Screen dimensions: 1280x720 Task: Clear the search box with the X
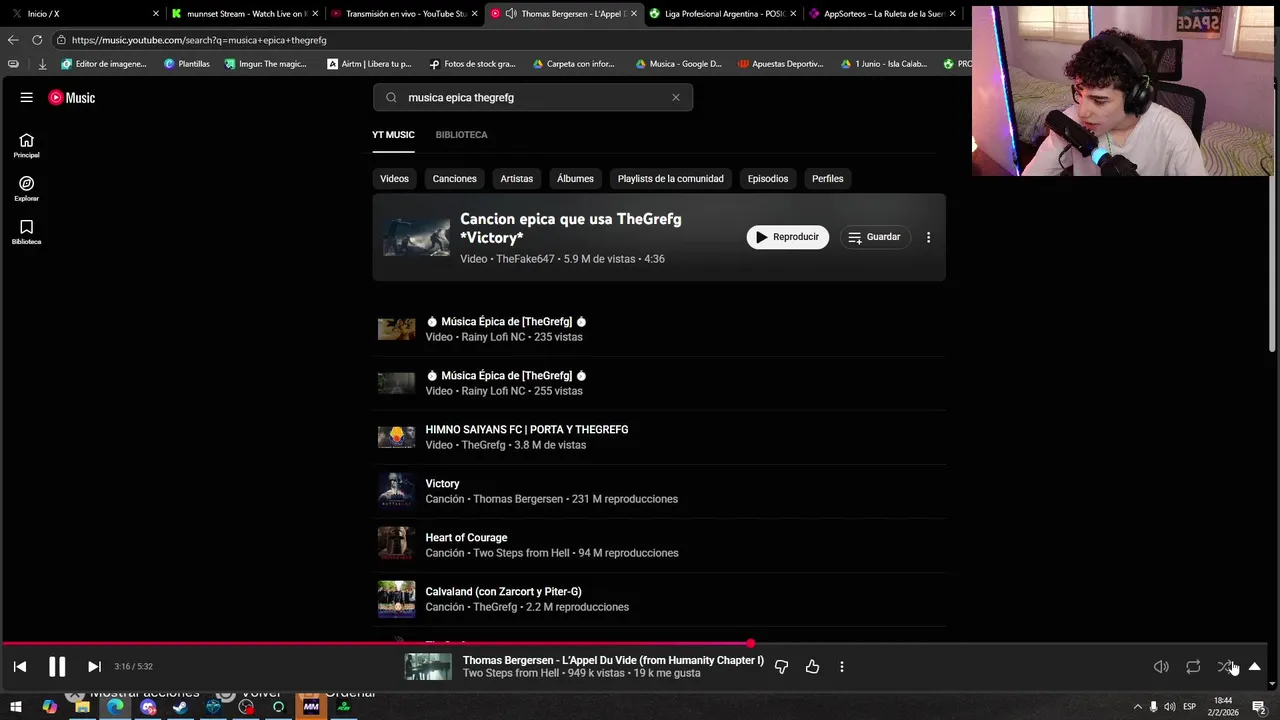(676, 97)
